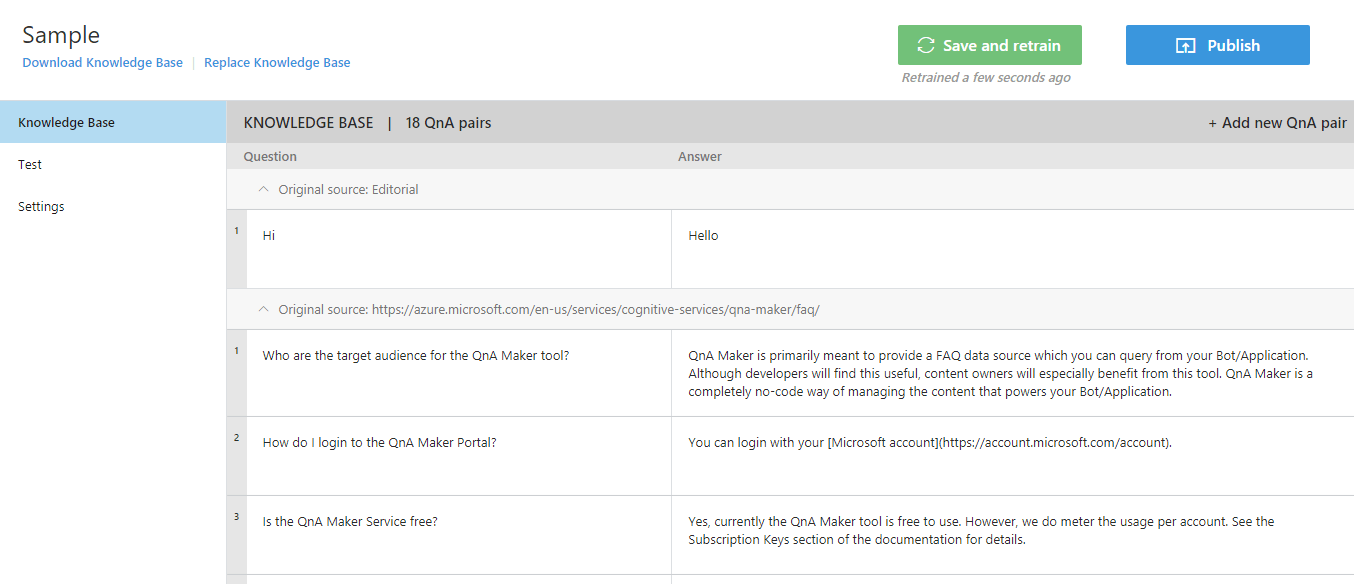Edit the 'How do I login' question
Image resolution: width=1354 pixels, height=584 pixels.
coord(458,455)
